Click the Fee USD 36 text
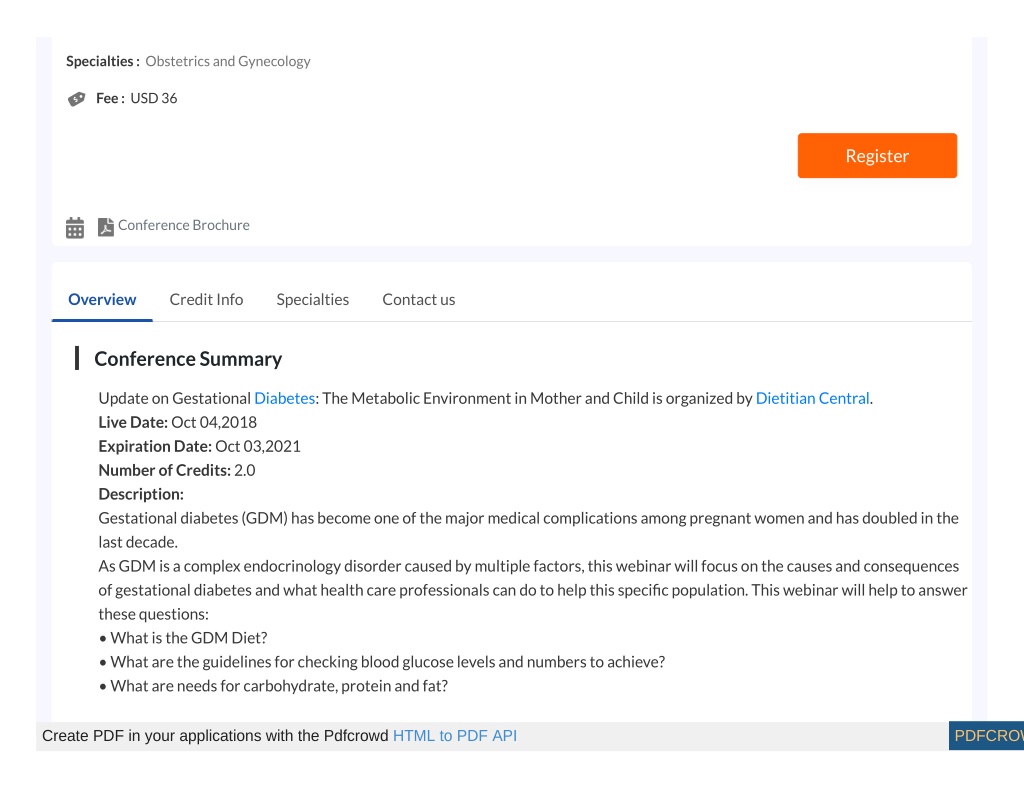This screenshot has height=791, width=1024. click(x=136, y=98)
